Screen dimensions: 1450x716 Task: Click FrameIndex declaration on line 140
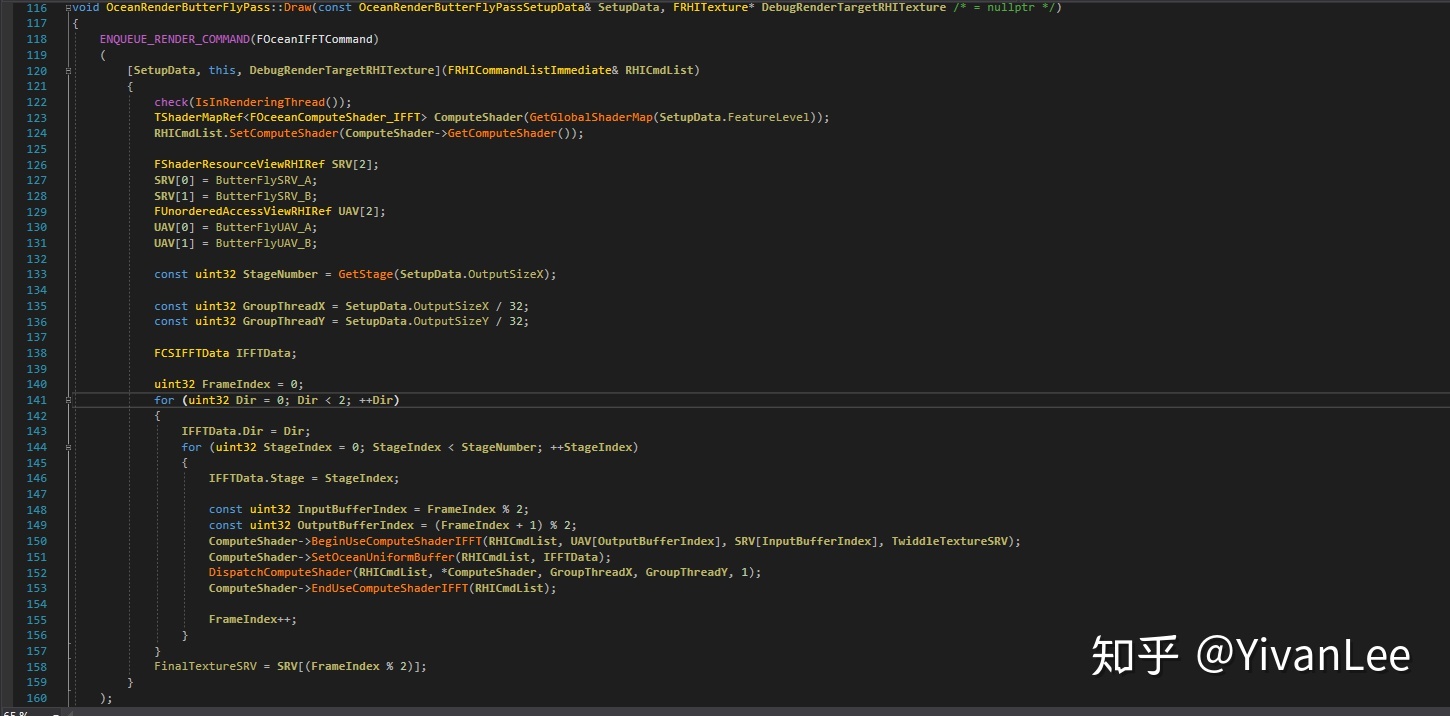(x=236, y=384)
